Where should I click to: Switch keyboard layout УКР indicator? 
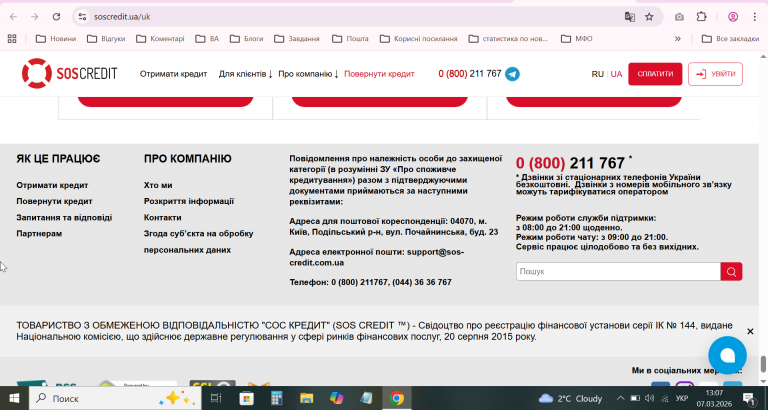click(682, 398)
